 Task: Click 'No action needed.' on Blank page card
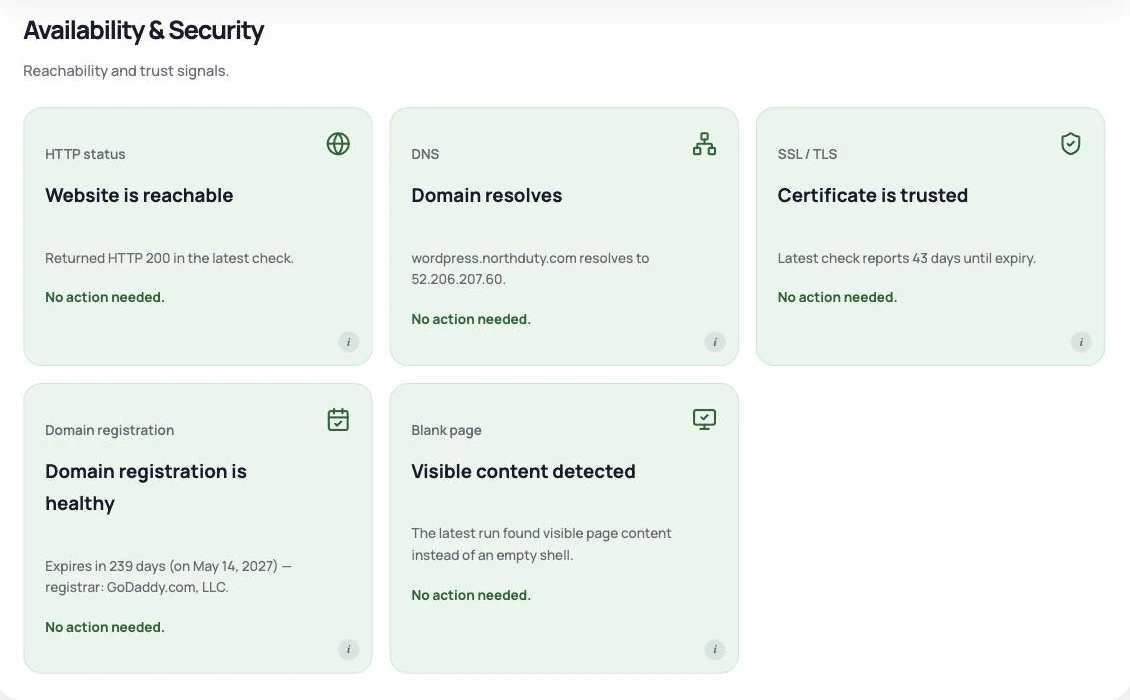pos(471,595)
